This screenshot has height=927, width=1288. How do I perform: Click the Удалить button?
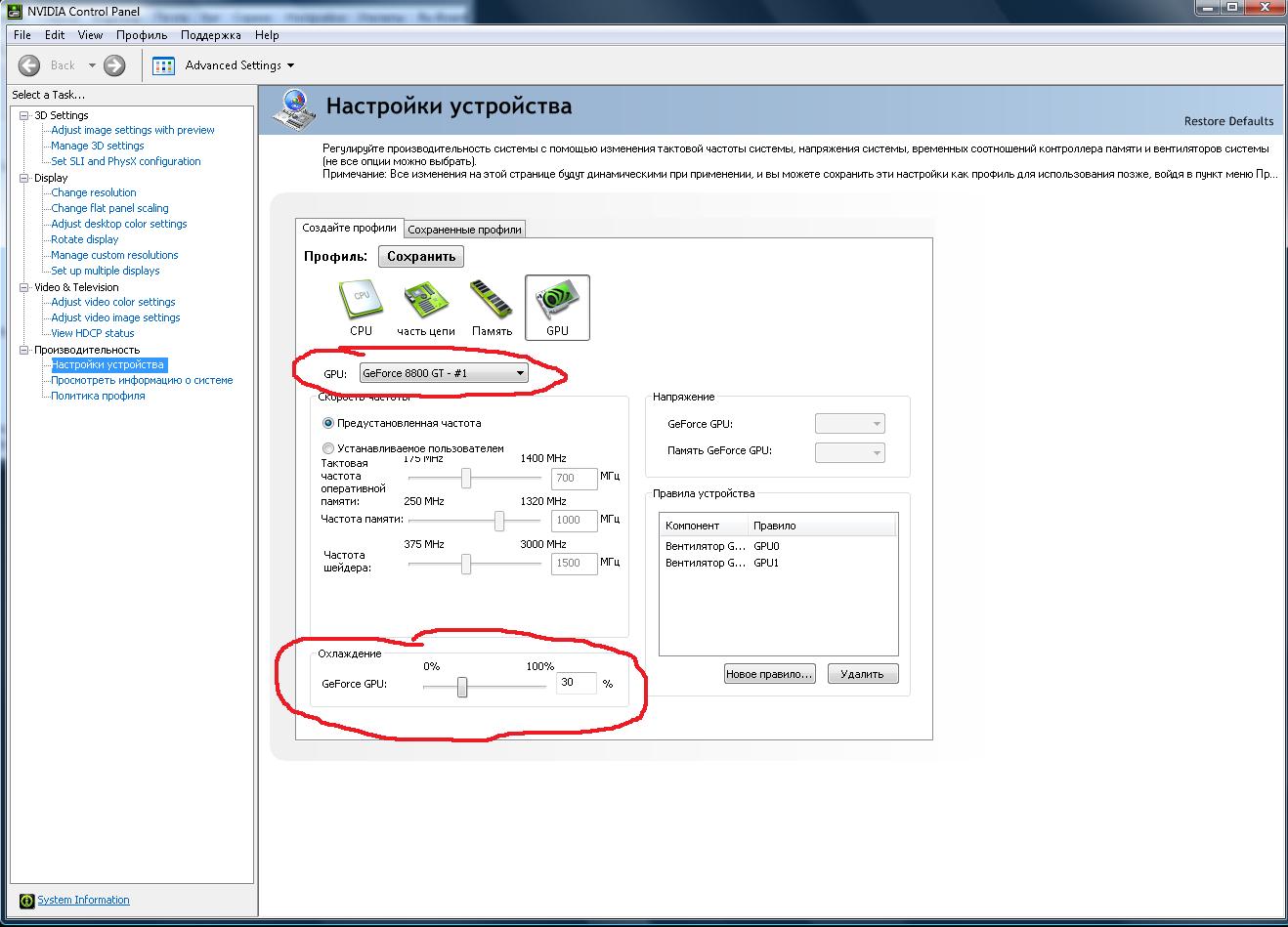(x=862, y=674)
